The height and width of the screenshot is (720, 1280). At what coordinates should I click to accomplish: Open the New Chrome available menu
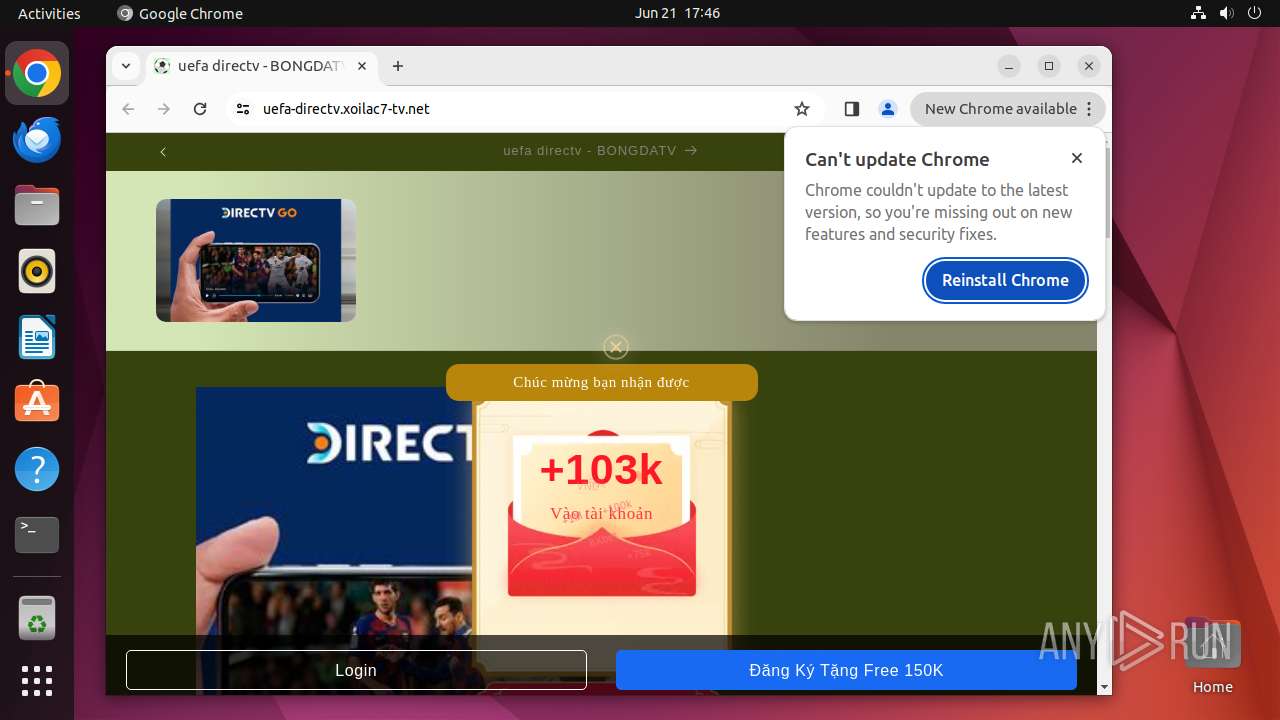1008,109
